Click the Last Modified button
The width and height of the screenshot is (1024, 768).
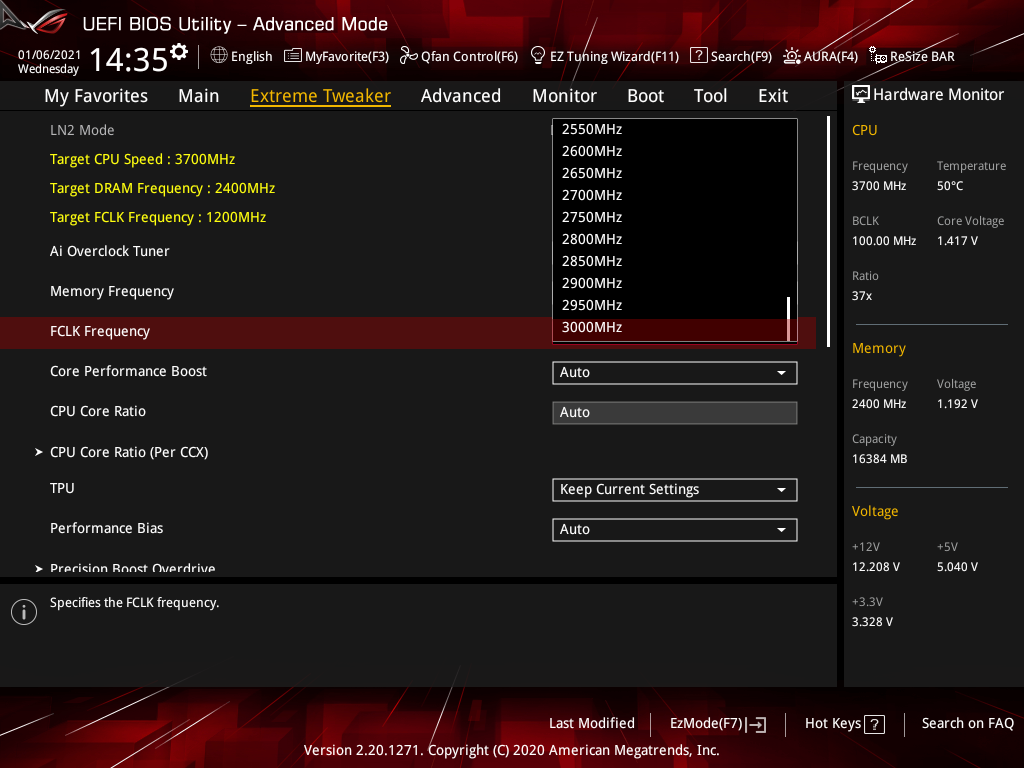[x=592, y=724]
